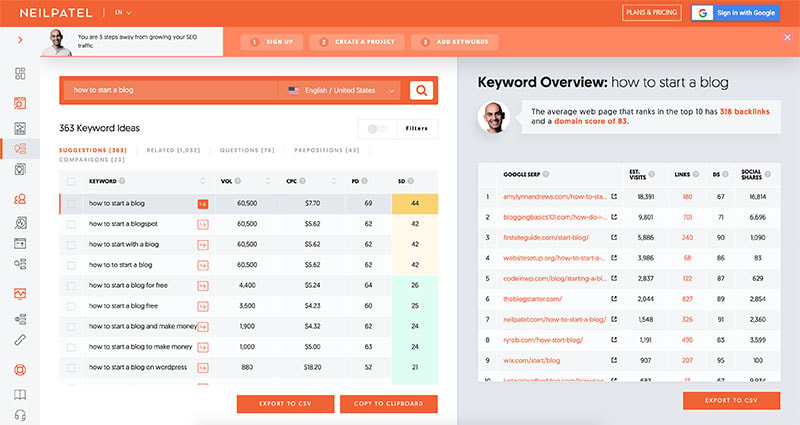The width and height of the screenshot is (800, 425).
Task: Click the yellow SD score 44 cell
Action: (x=415, y=204)
